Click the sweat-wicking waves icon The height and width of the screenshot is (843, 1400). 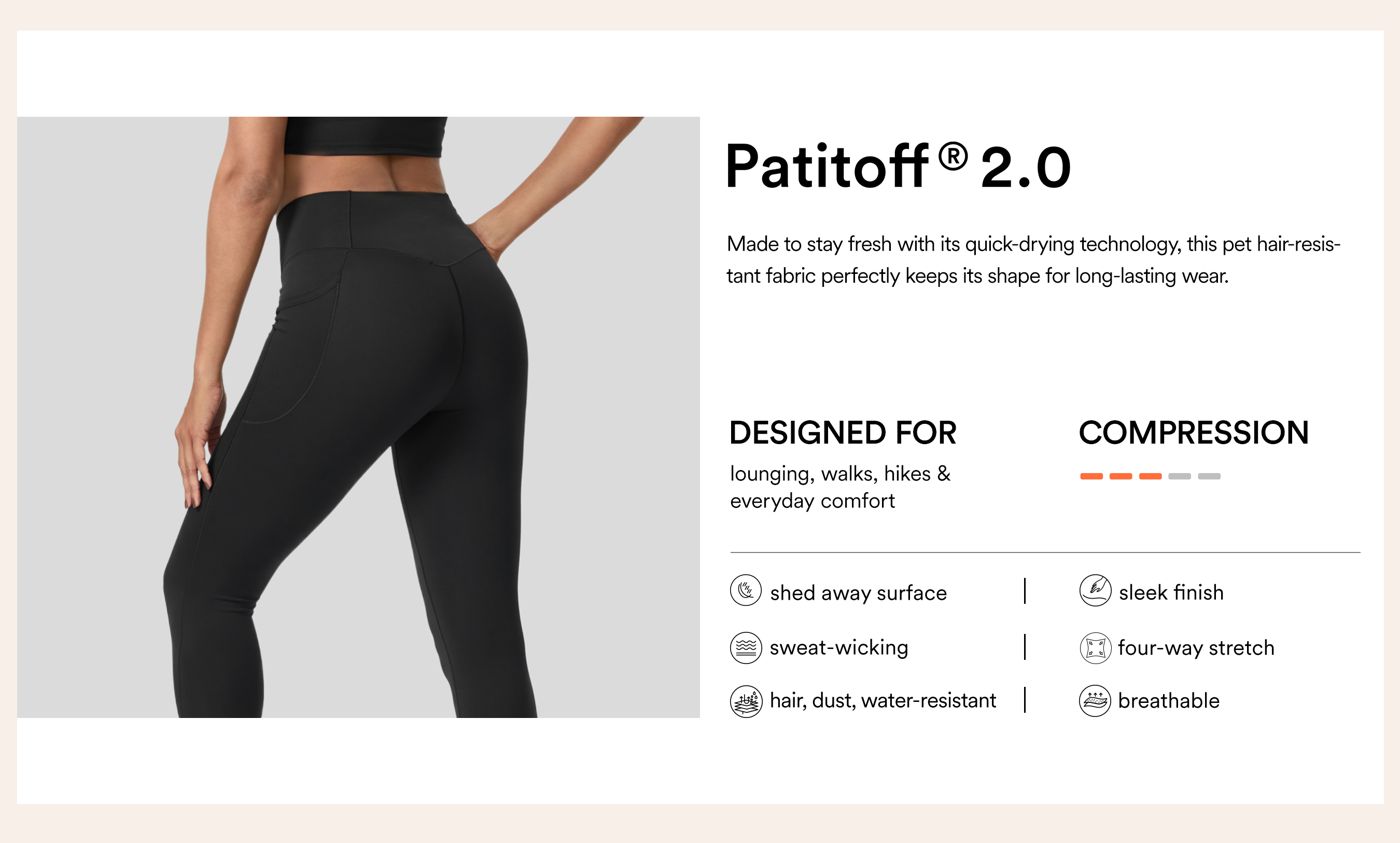[x=746, y=648]
